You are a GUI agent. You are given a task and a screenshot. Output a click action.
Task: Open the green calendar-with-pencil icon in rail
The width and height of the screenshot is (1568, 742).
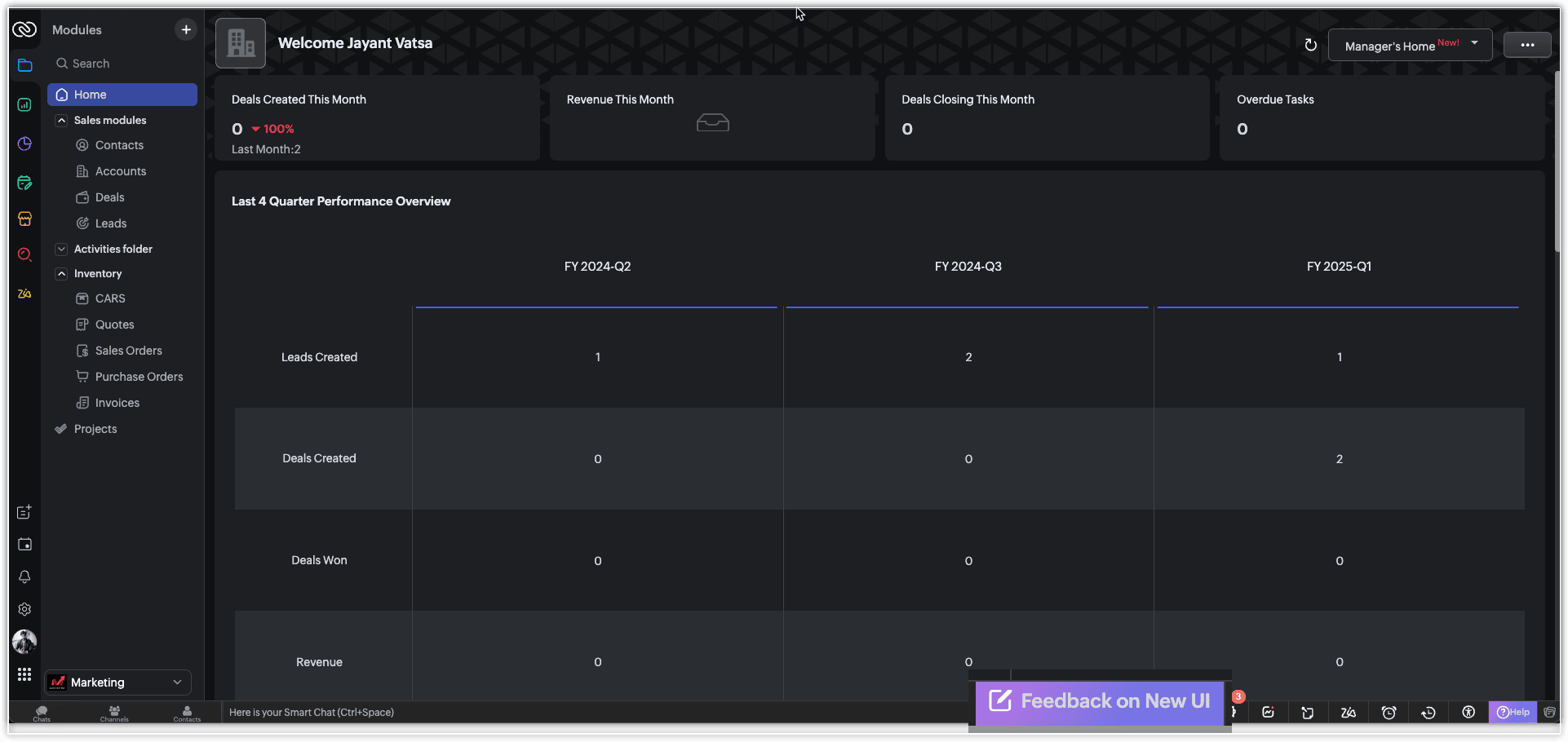coord(24,183)
